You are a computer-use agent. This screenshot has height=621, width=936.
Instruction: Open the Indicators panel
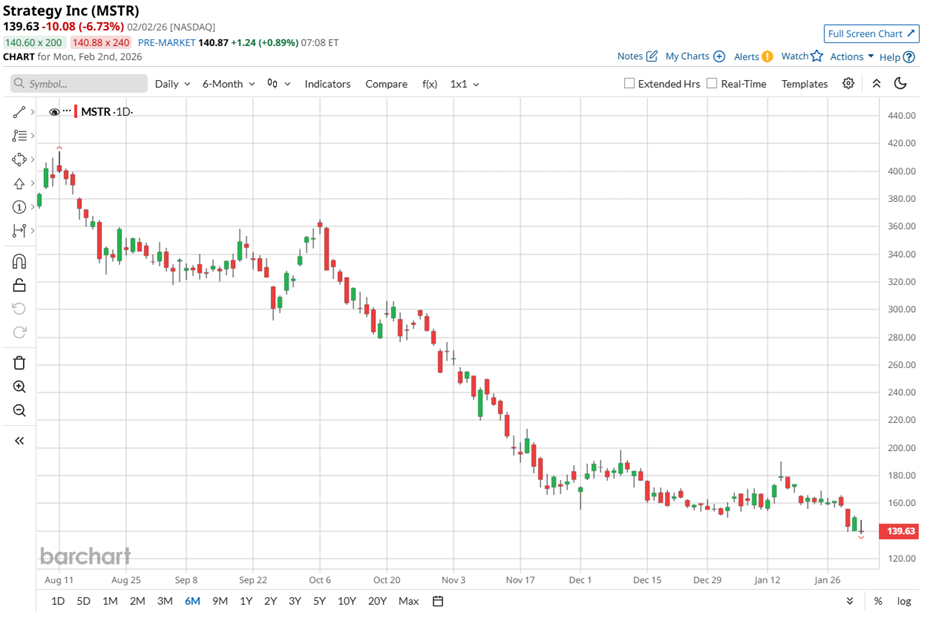click(327, 84)
